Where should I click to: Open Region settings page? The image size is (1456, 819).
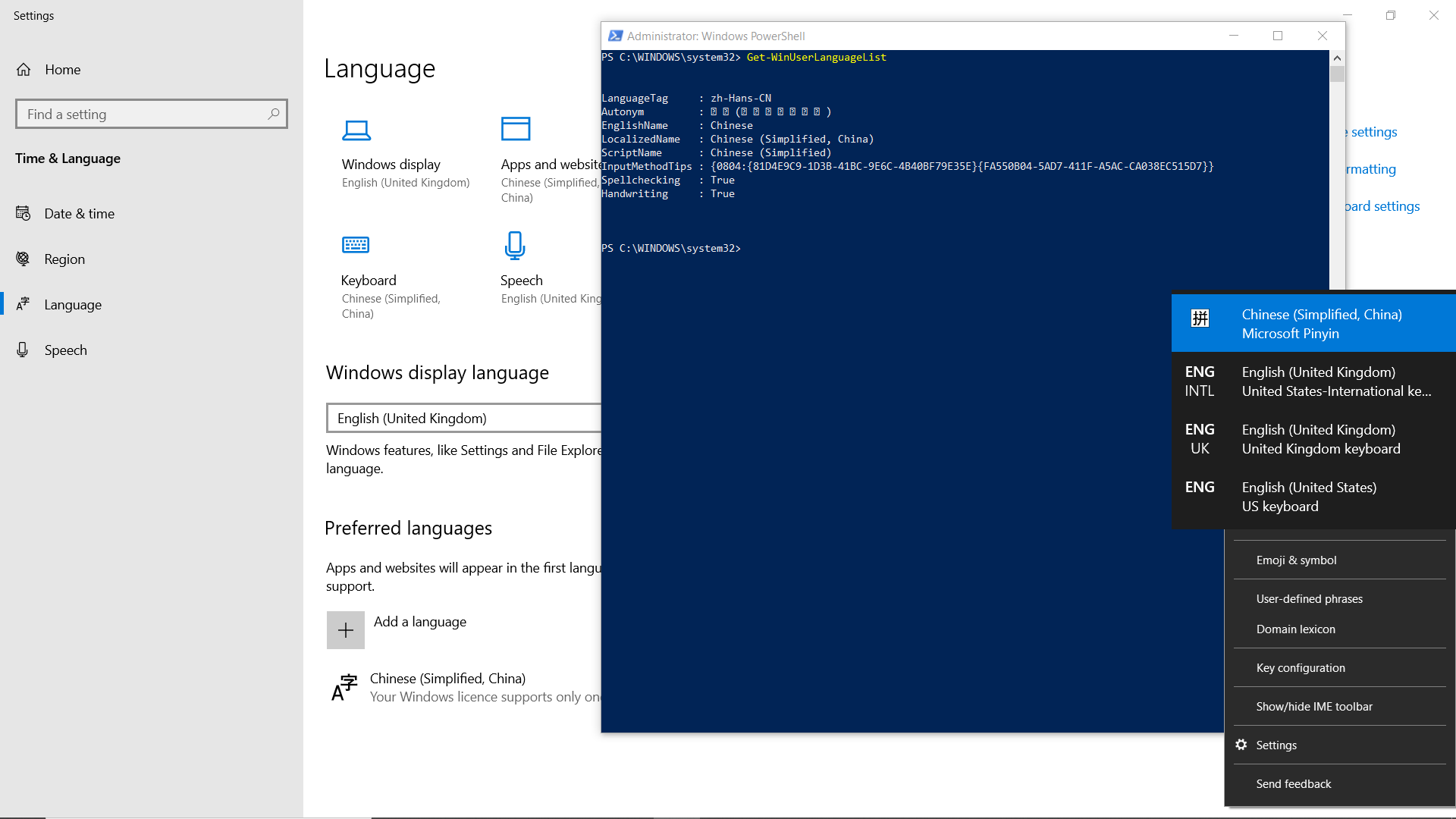[152, 259]
